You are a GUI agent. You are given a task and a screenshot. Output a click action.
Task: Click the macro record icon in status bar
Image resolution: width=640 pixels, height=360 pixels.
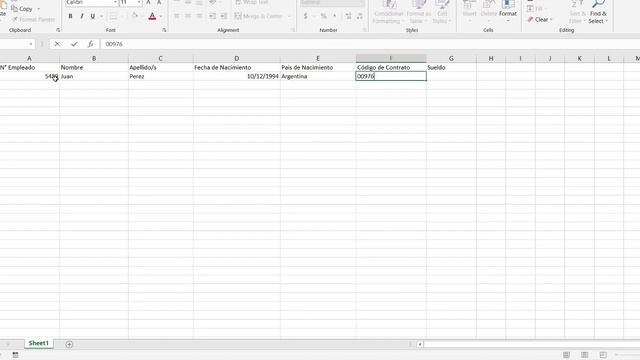tap(16, 355)
